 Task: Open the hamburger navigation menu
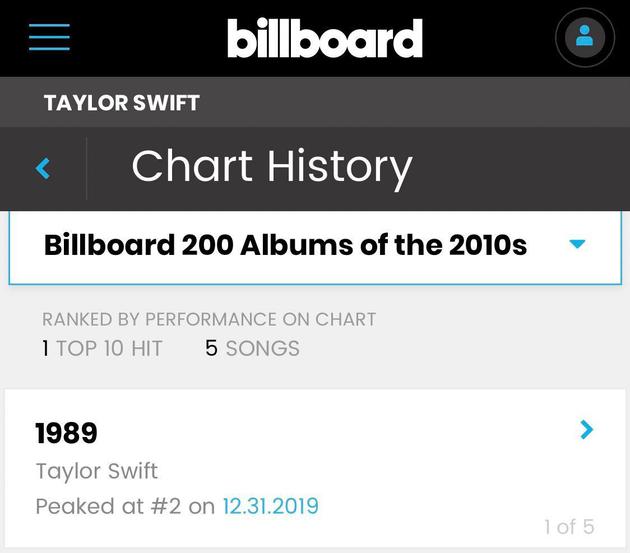tap(49, 37)
